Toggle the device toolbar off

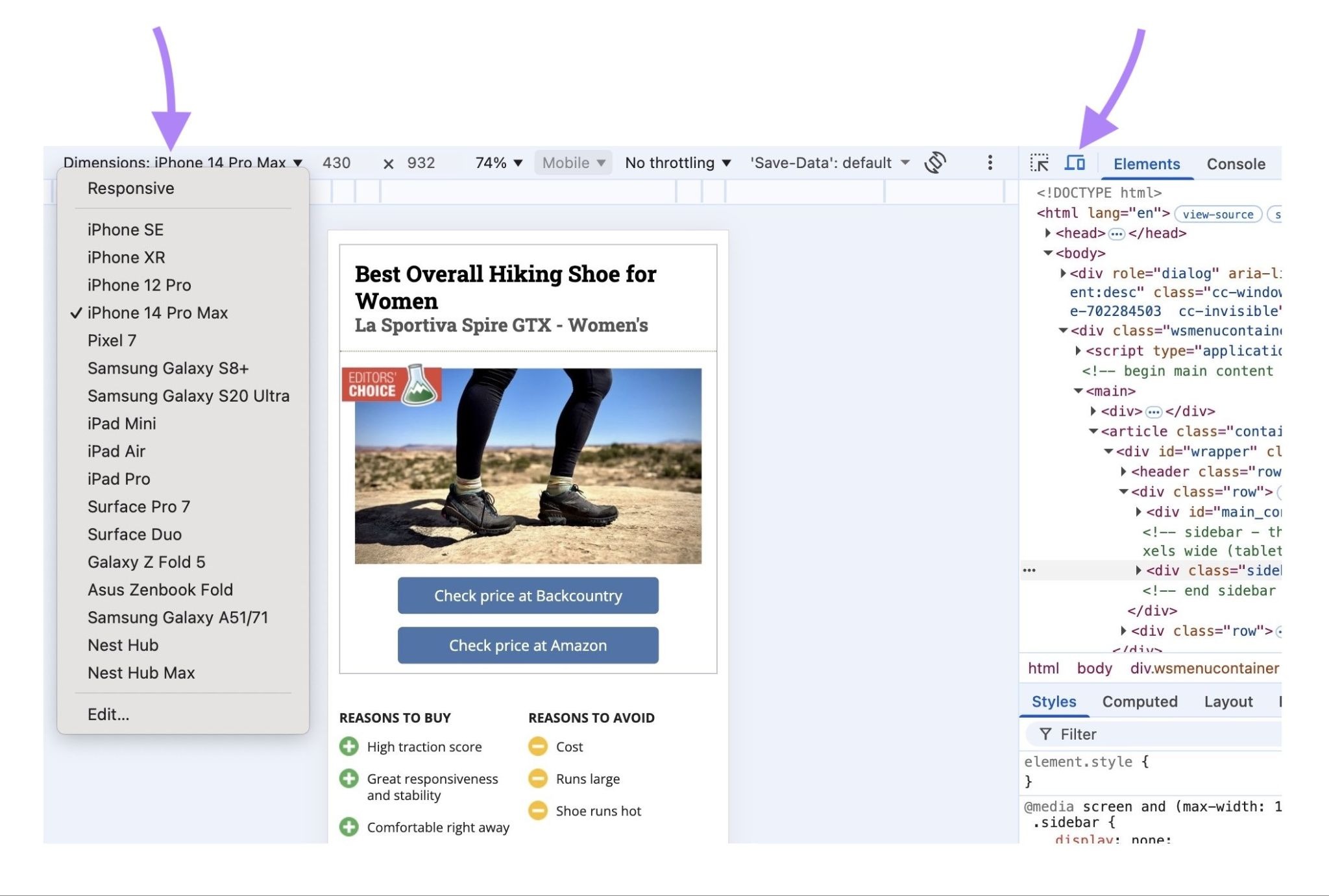point(1076,163)
